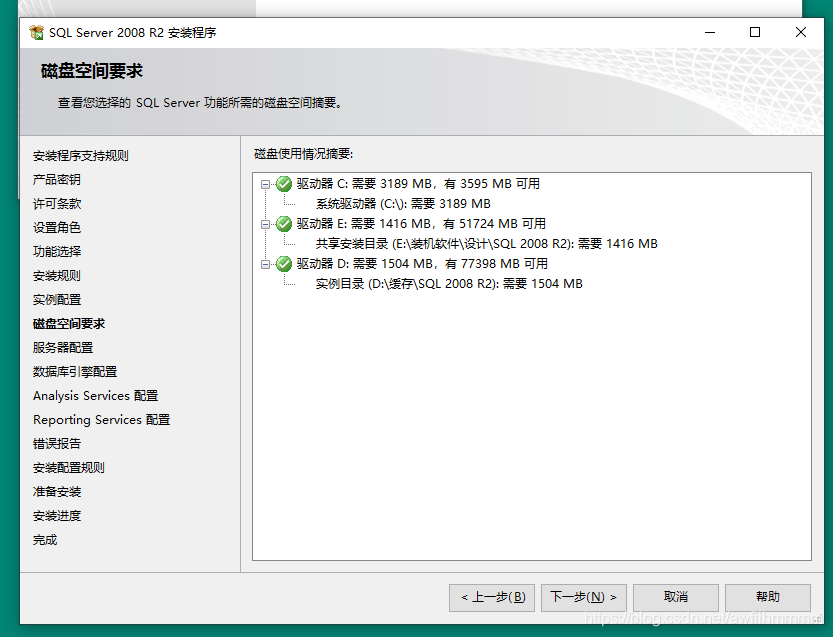Click green check icon for drive E
This screenshot has height=637, width=833.
click(x=284, y=224)
